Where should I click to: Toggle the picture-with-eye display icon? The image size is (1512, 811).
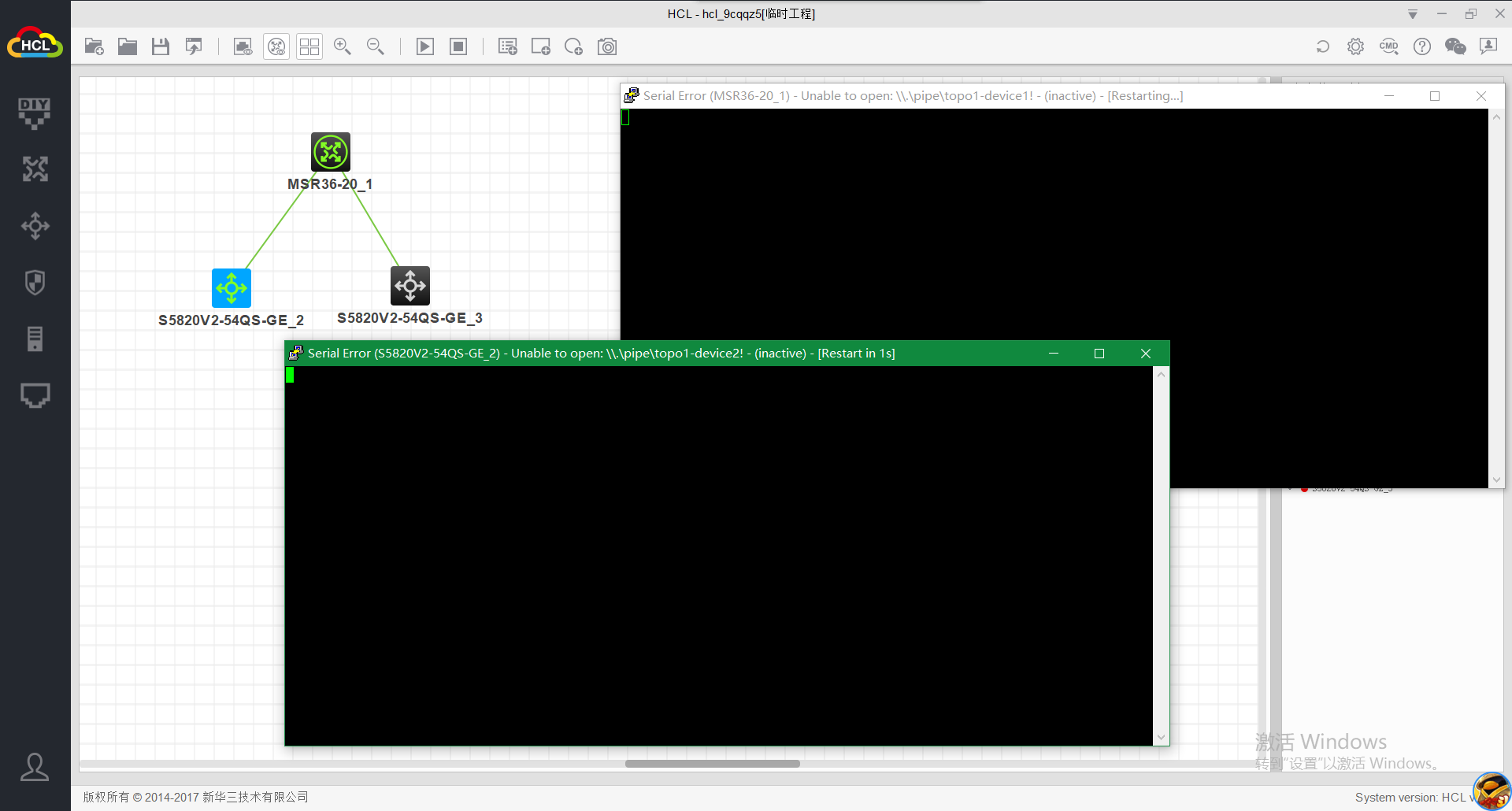pos(243,46)
